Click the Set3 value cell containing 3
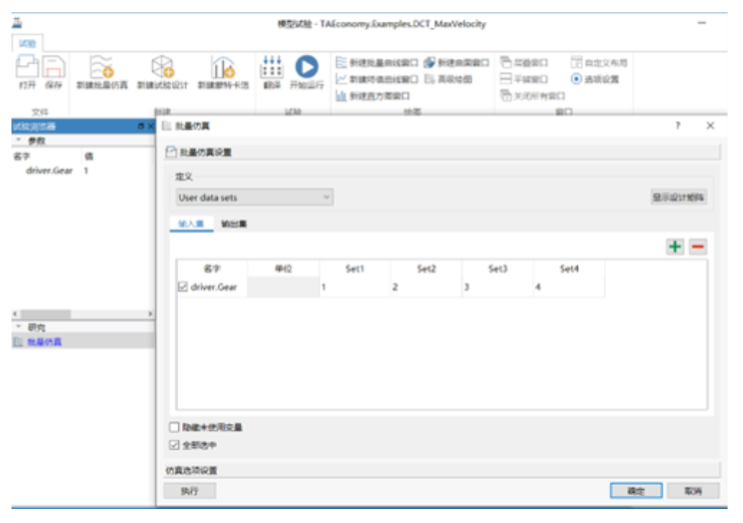743x523 pixels. tap(498, 287)
